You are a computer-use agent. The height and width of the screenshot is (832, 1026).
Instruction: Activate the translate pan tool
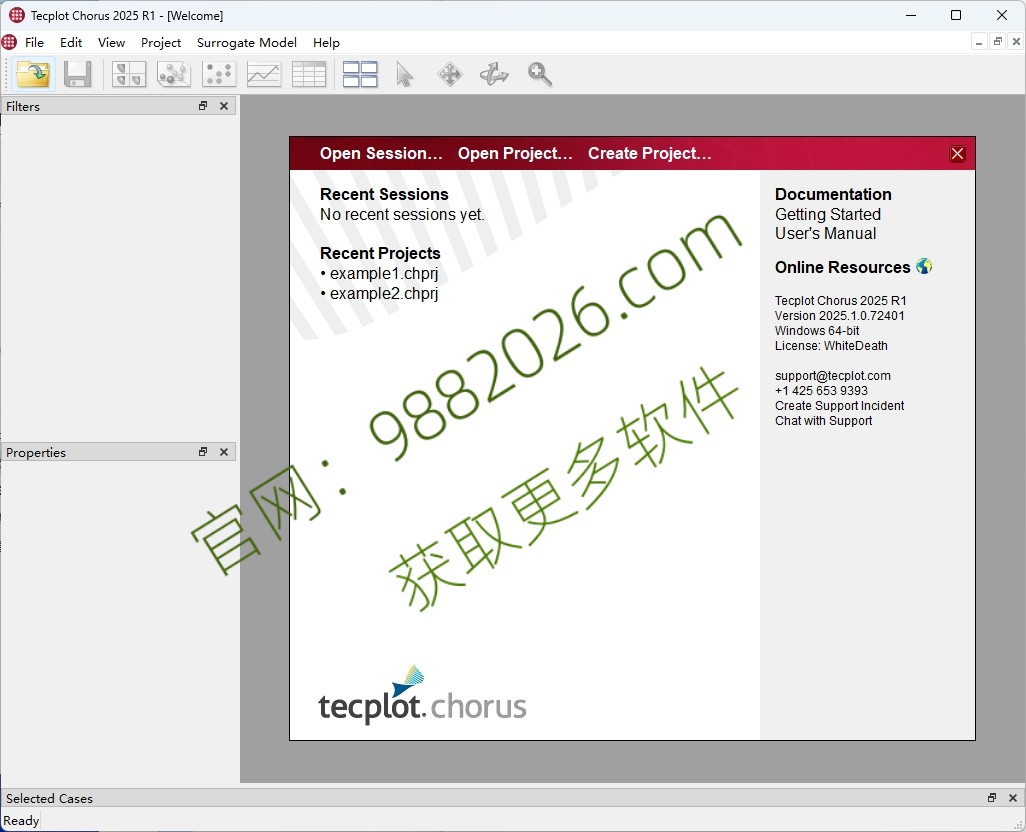tap(450, 74)
